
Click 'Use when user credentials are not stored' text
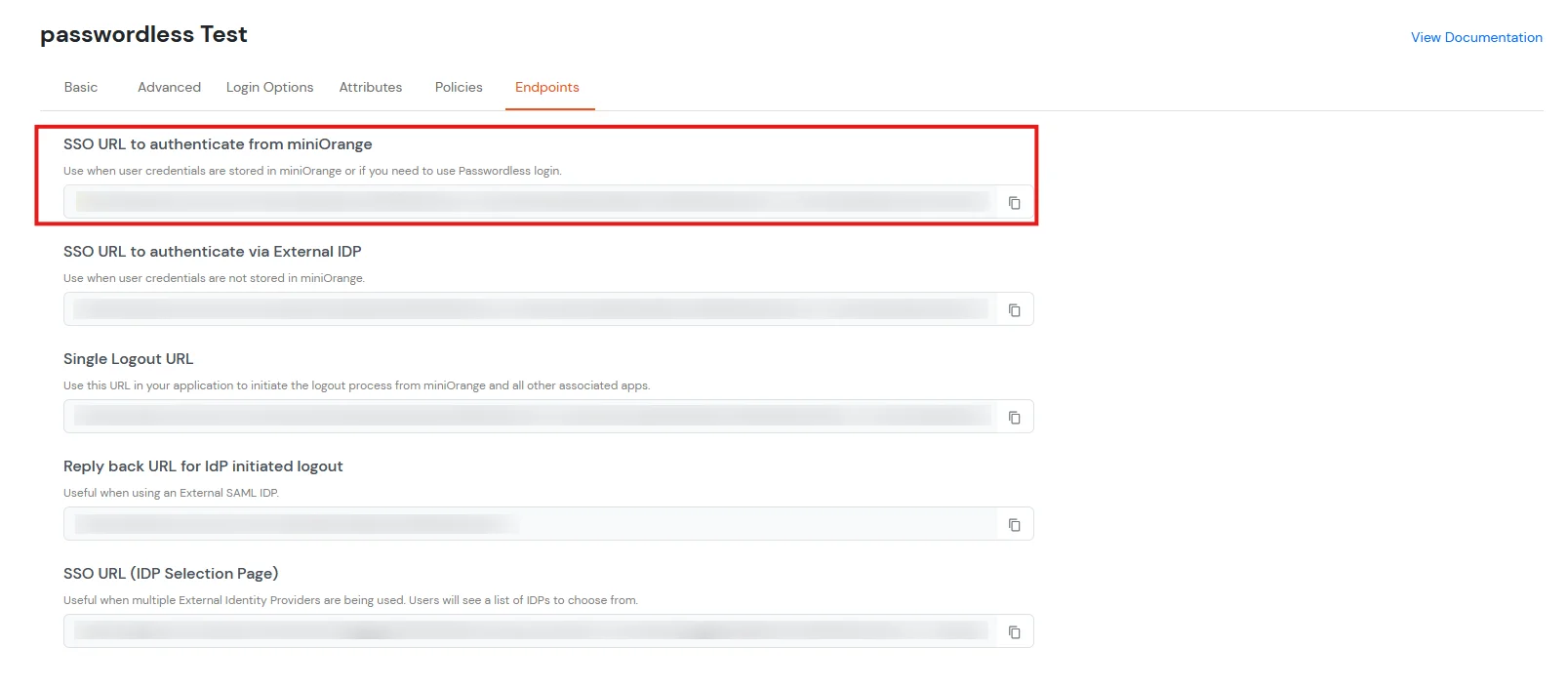(x=214, y=278)
